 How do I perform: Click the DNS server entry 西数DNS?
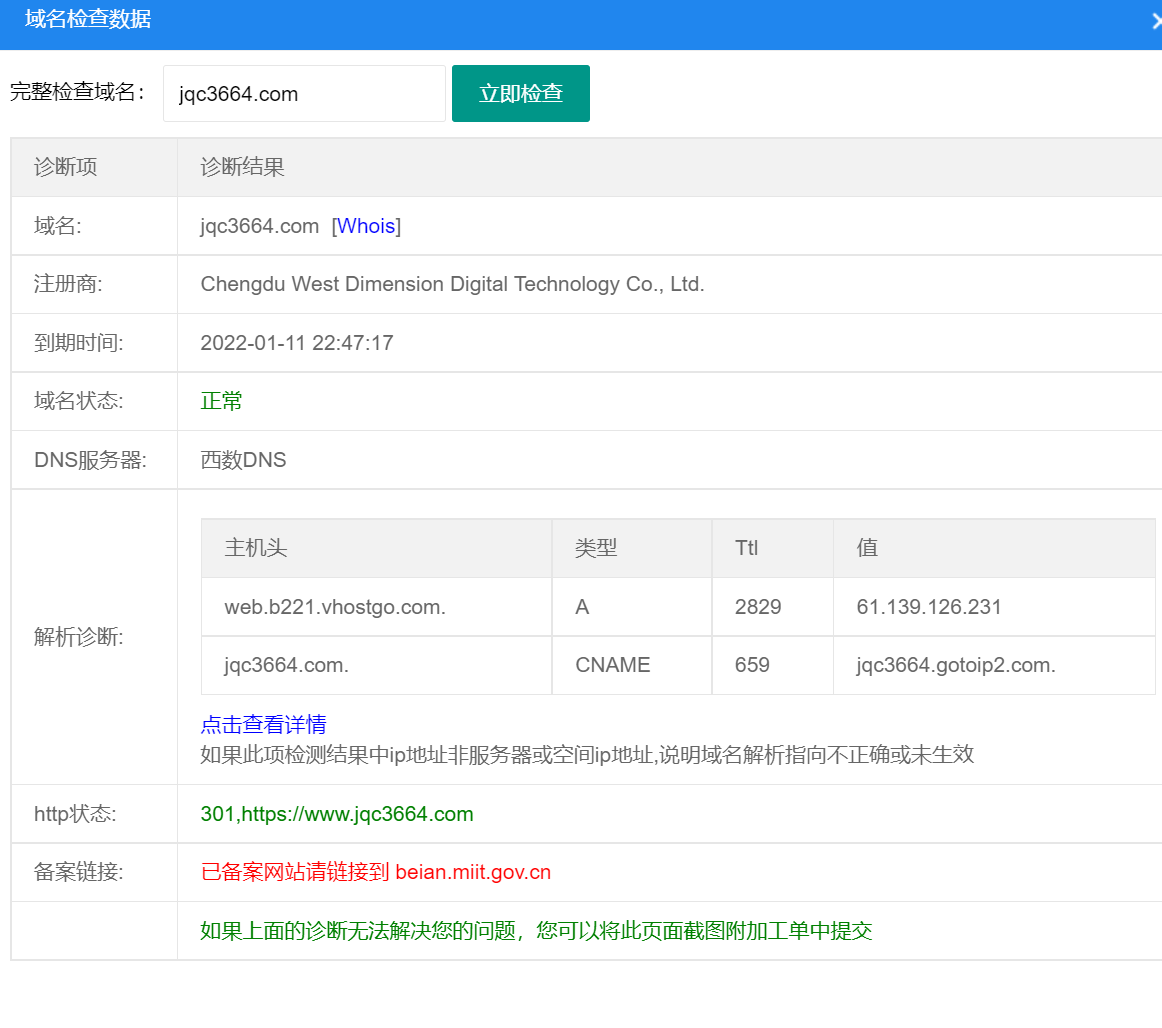pyautogui.click(x=242, y=459)
